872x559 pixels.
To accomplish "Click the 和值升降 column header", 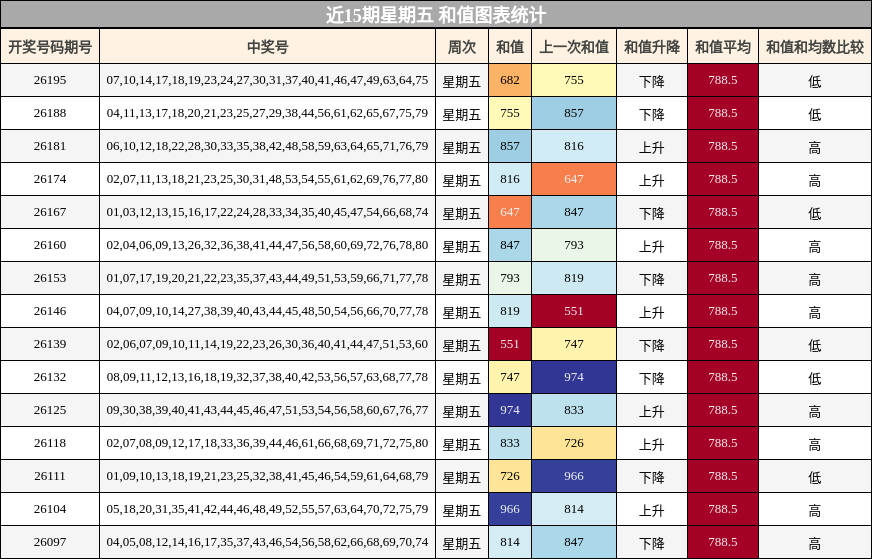I will point(652,47).
